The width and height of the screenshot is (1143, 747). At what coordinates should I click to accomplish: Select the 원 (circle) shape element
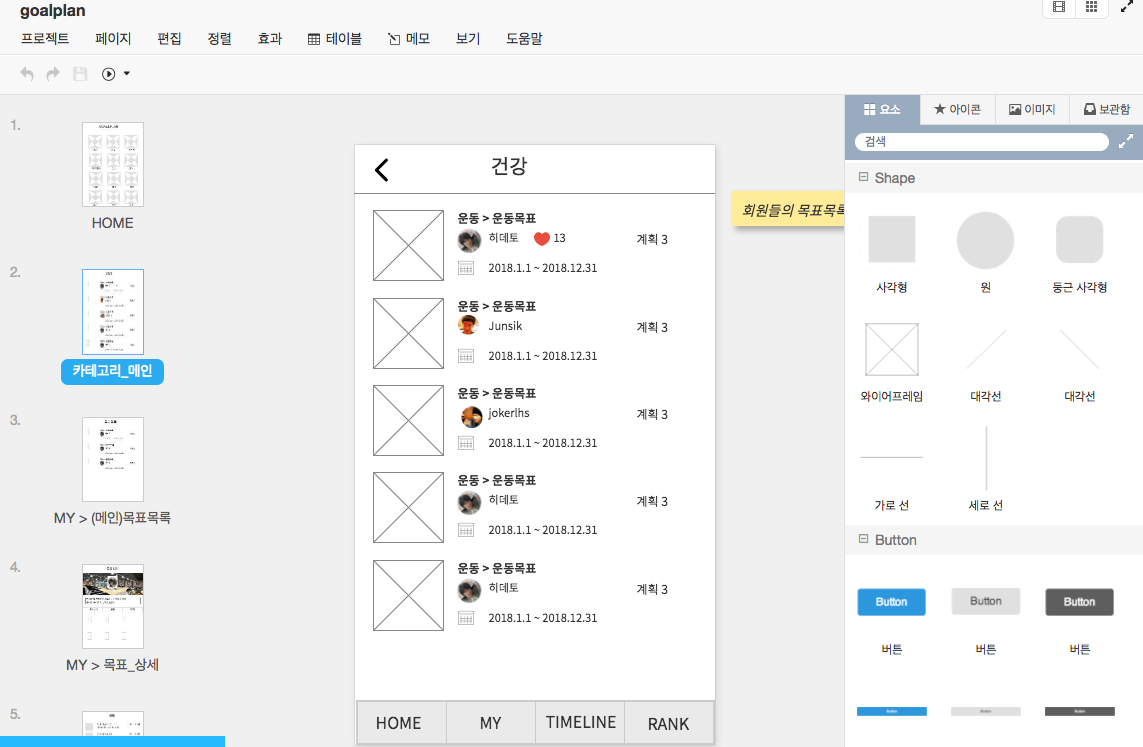tap(985, 240)
